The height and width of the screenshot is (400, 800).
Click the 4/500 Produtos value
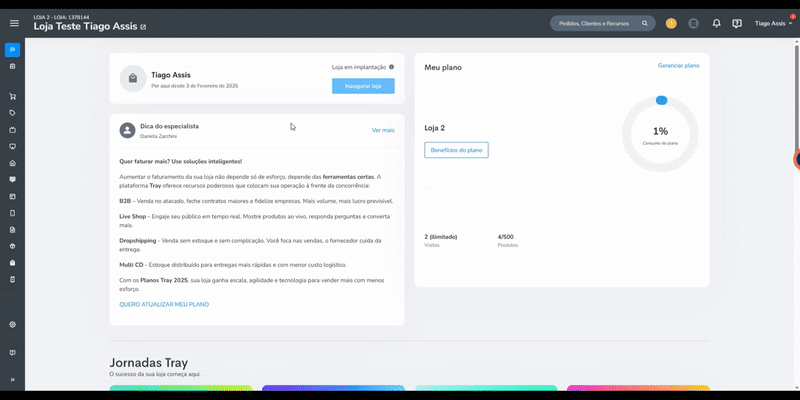click(506, 237)
